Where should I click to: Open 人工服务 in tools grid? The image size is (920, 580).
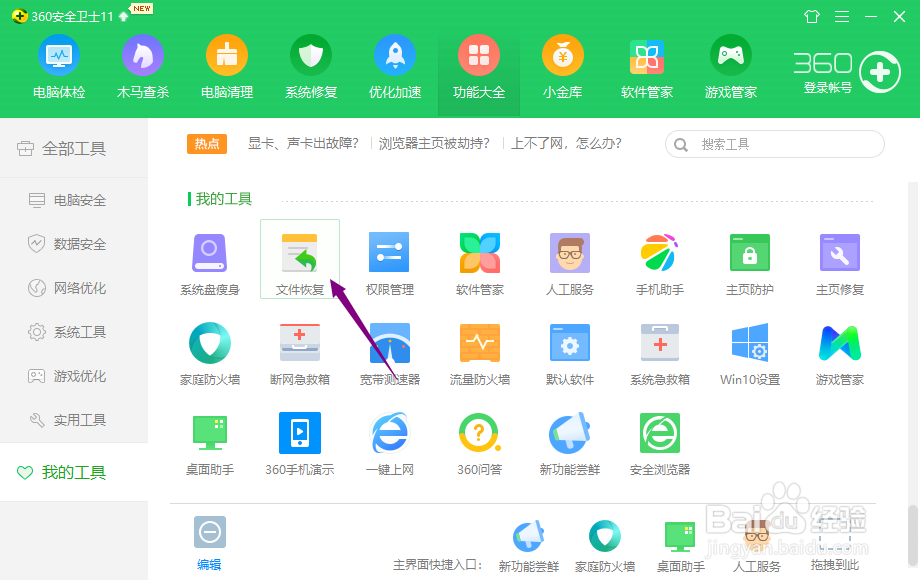pyautogui.click(x=570, y=263)
